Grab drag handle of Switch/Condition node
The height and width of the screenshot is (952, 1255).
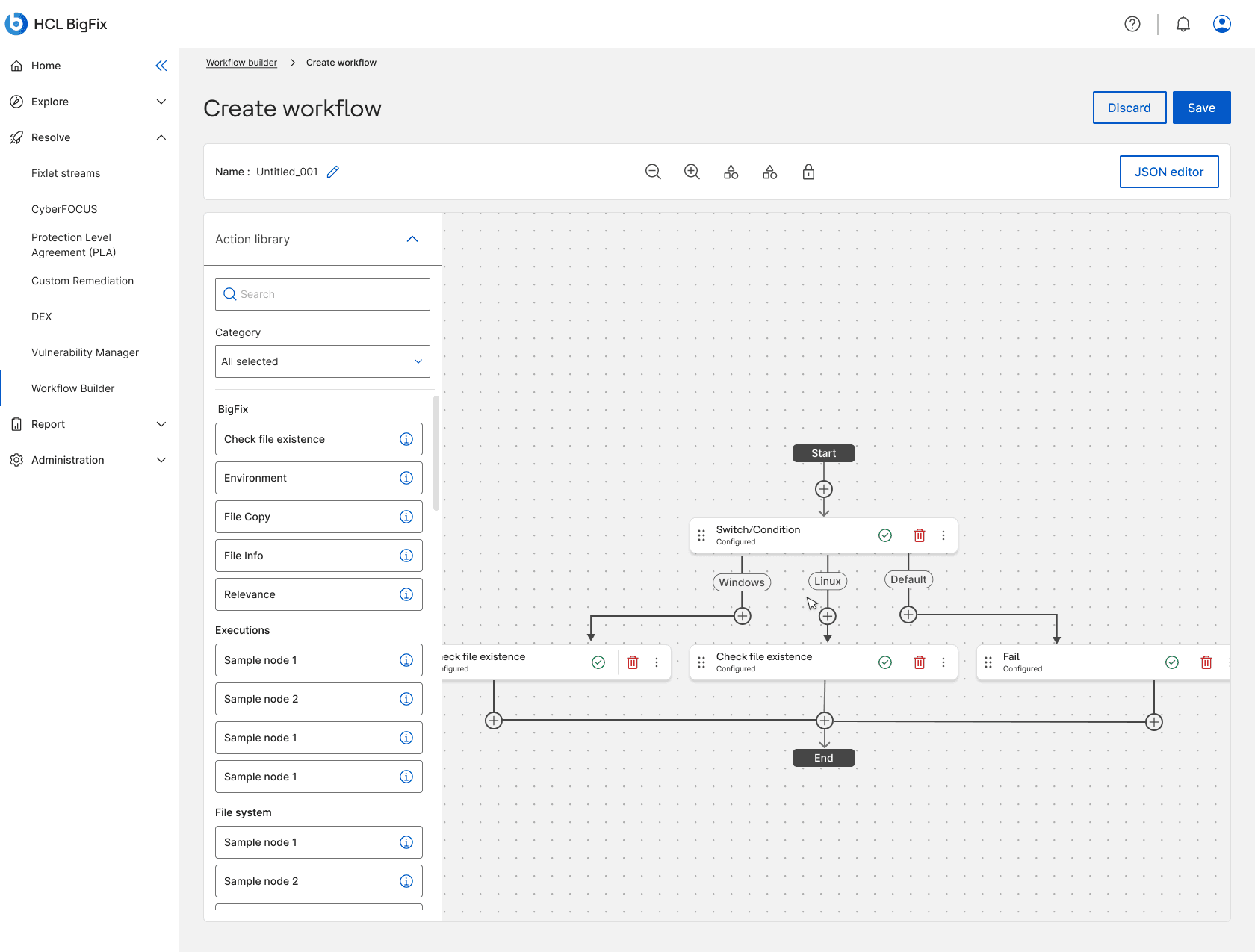701,535
